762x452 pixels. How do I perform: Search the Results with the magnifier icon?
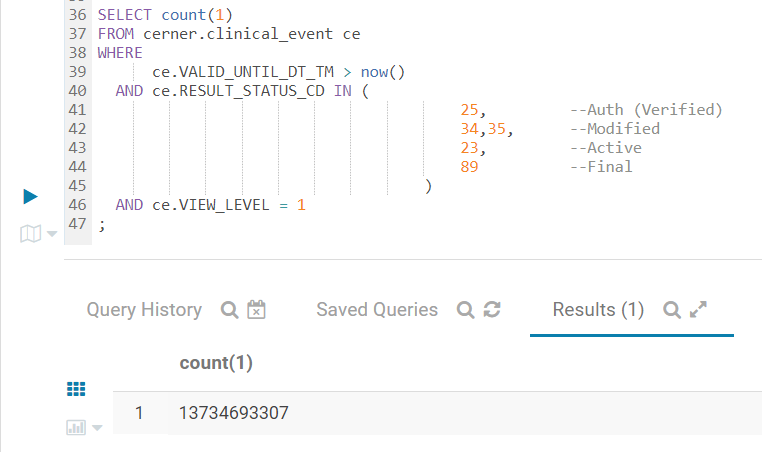click(x=672, y=310)
